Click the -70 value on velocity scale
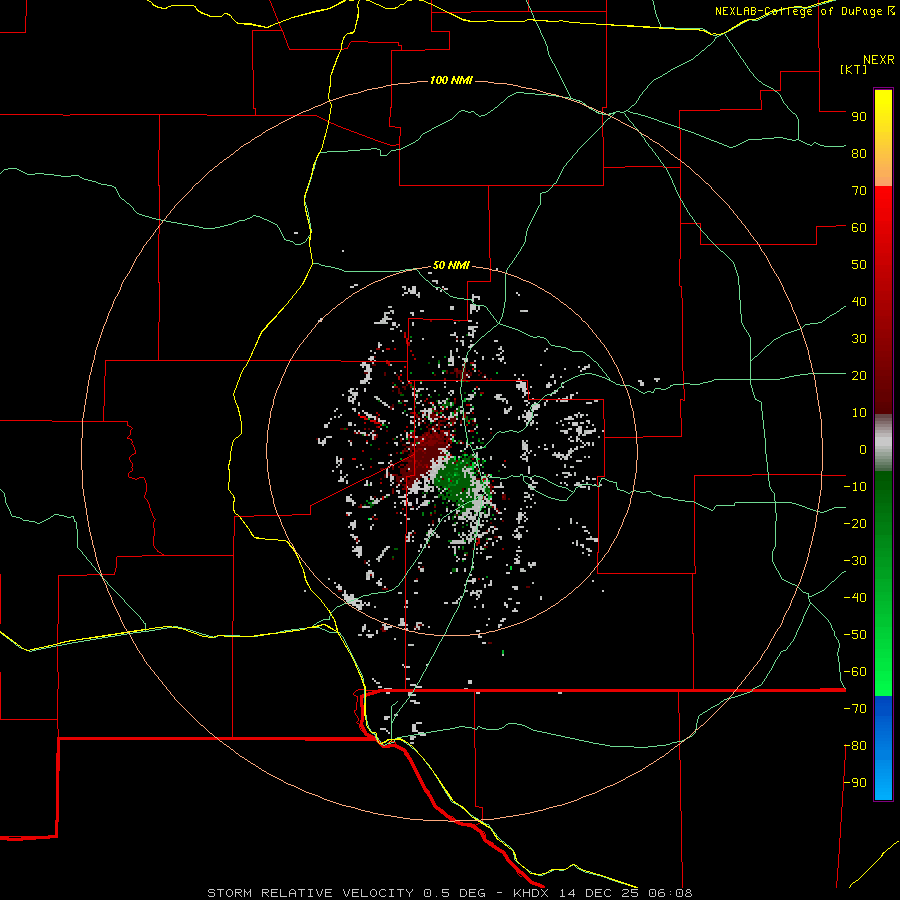 855,709
